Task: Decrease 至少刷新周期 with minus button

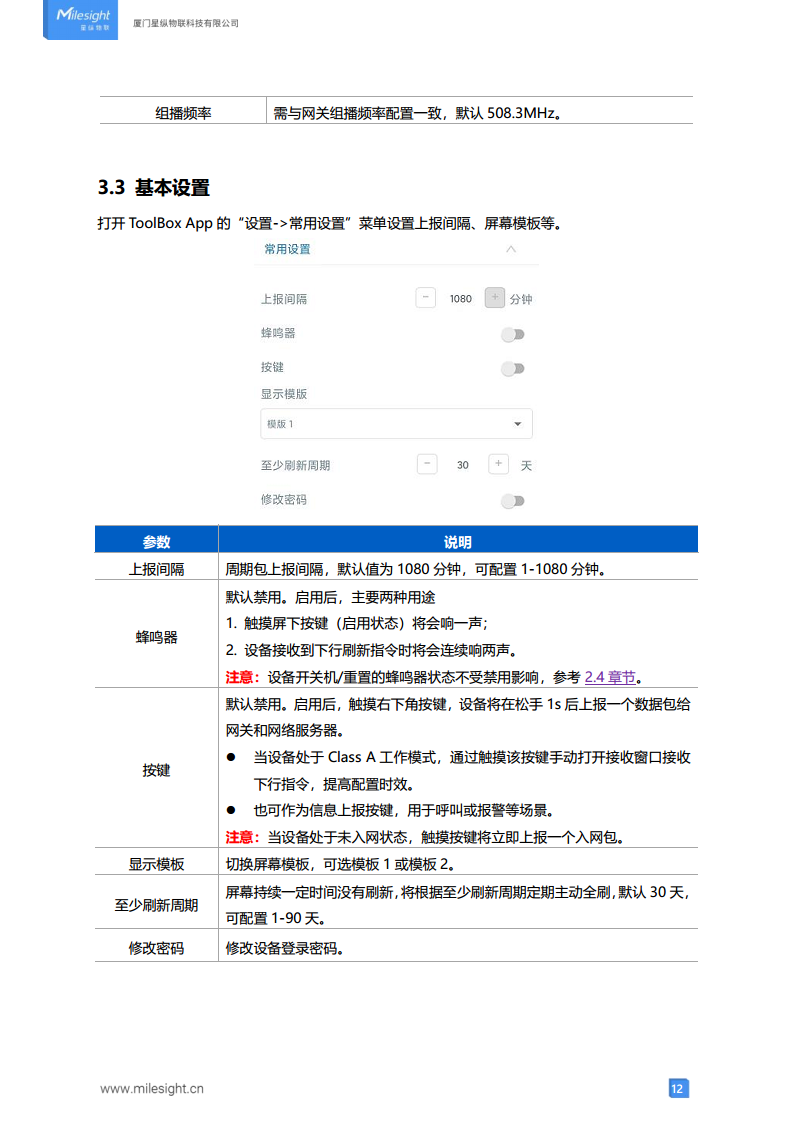Action: coord(427,464)
